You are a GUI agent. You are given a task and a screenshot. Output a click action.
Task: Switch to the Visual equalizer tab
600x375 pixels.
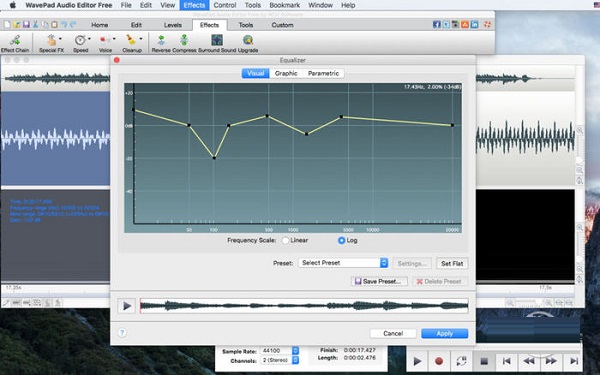tap(255, 73)
